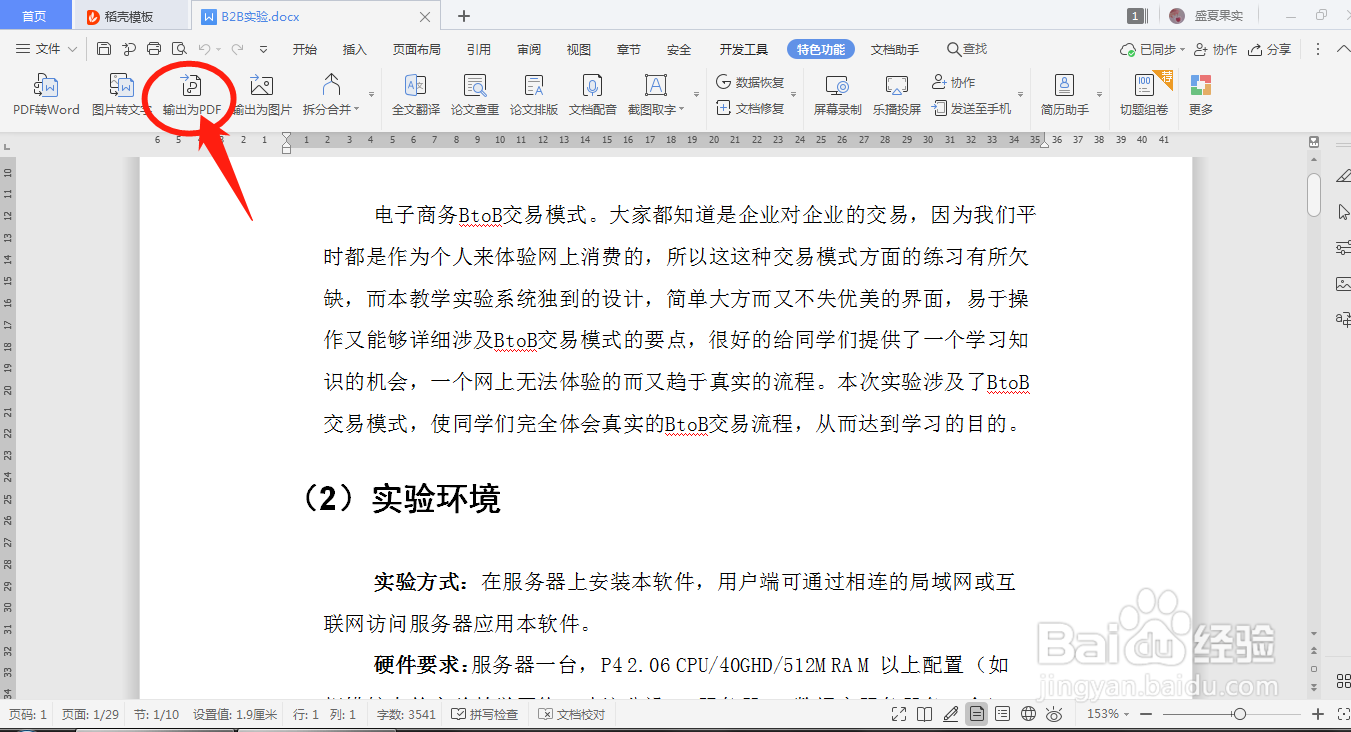
Task: Open the 截图取字 dropdown arrow
Action: point(681,108)
